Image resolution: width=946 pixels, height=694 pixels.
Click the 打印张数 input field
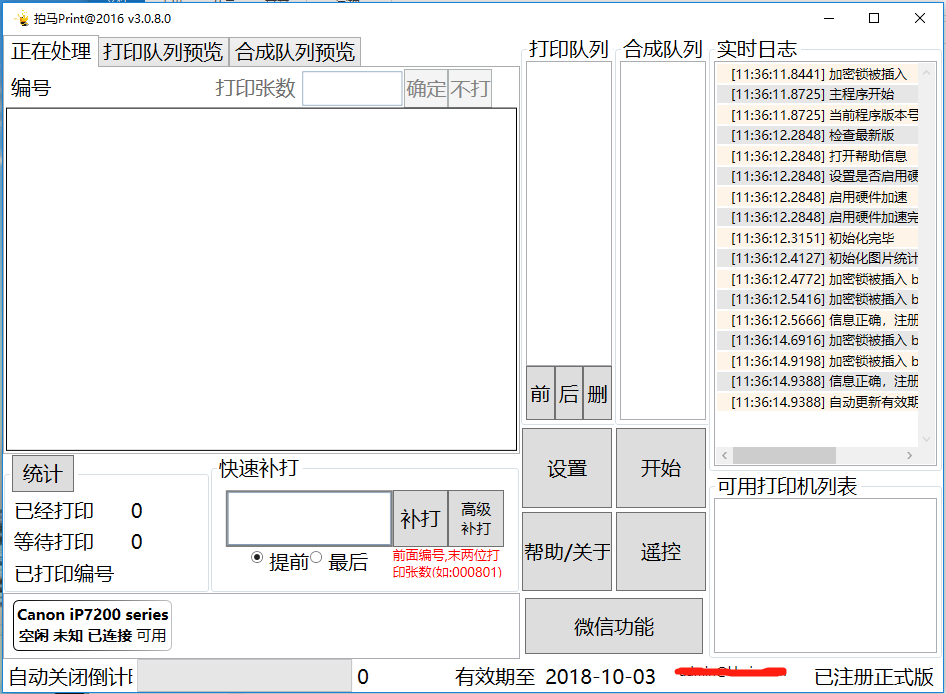pyautogui.click(x=352, y=89)
